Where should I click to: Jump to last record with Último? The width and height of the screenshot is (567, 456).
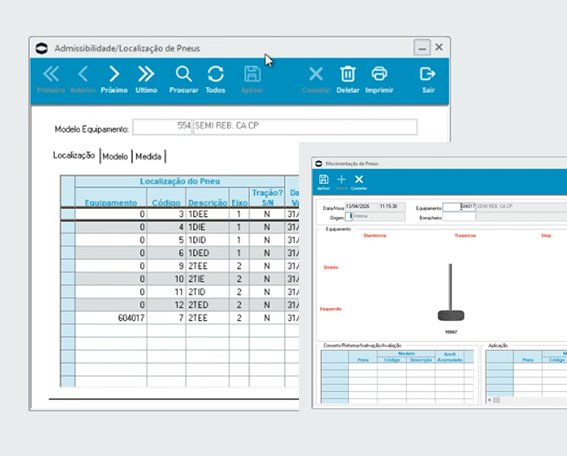point(146,80)
